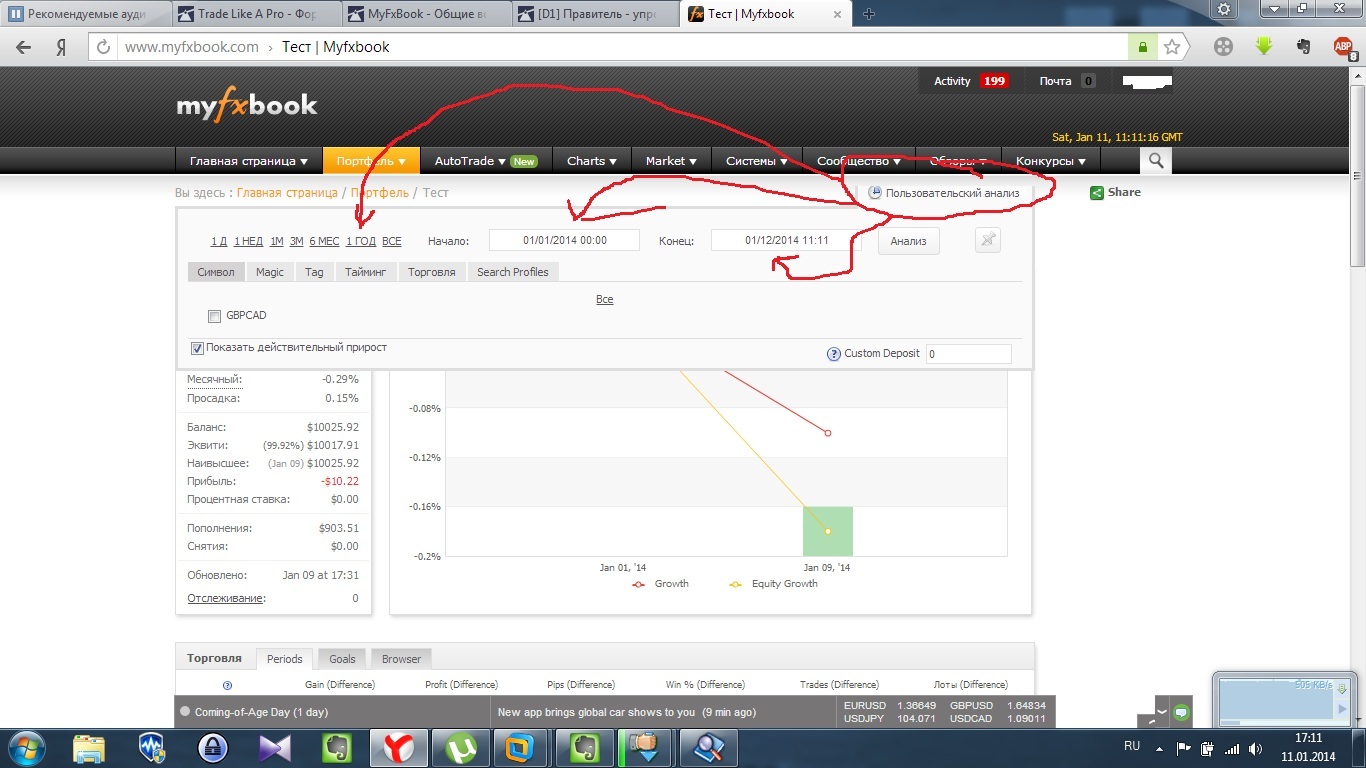Screen dimensions: 1366x768
Task: Open the uTorrent taskbar icon
Action: pyautogui.click(x=460, y=748)
